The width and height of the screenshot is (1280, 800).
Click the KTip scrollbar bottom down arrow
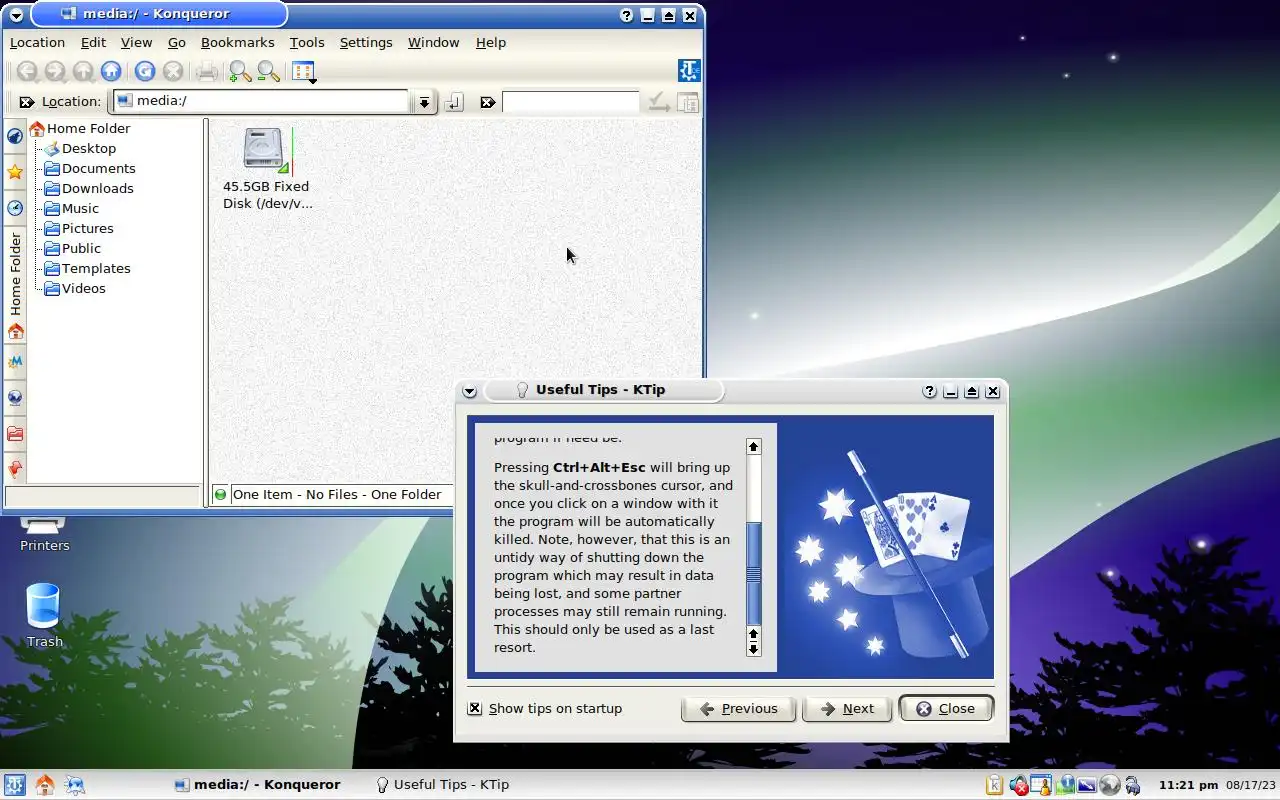click(x=754, y=649)
